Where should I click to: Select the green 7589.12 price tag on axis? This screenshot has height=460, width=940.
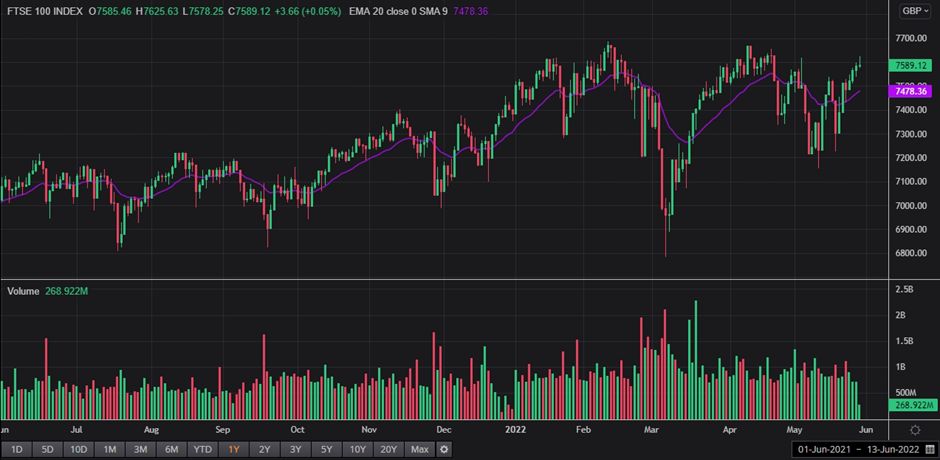pyautogui.click(x=911, y=65)
